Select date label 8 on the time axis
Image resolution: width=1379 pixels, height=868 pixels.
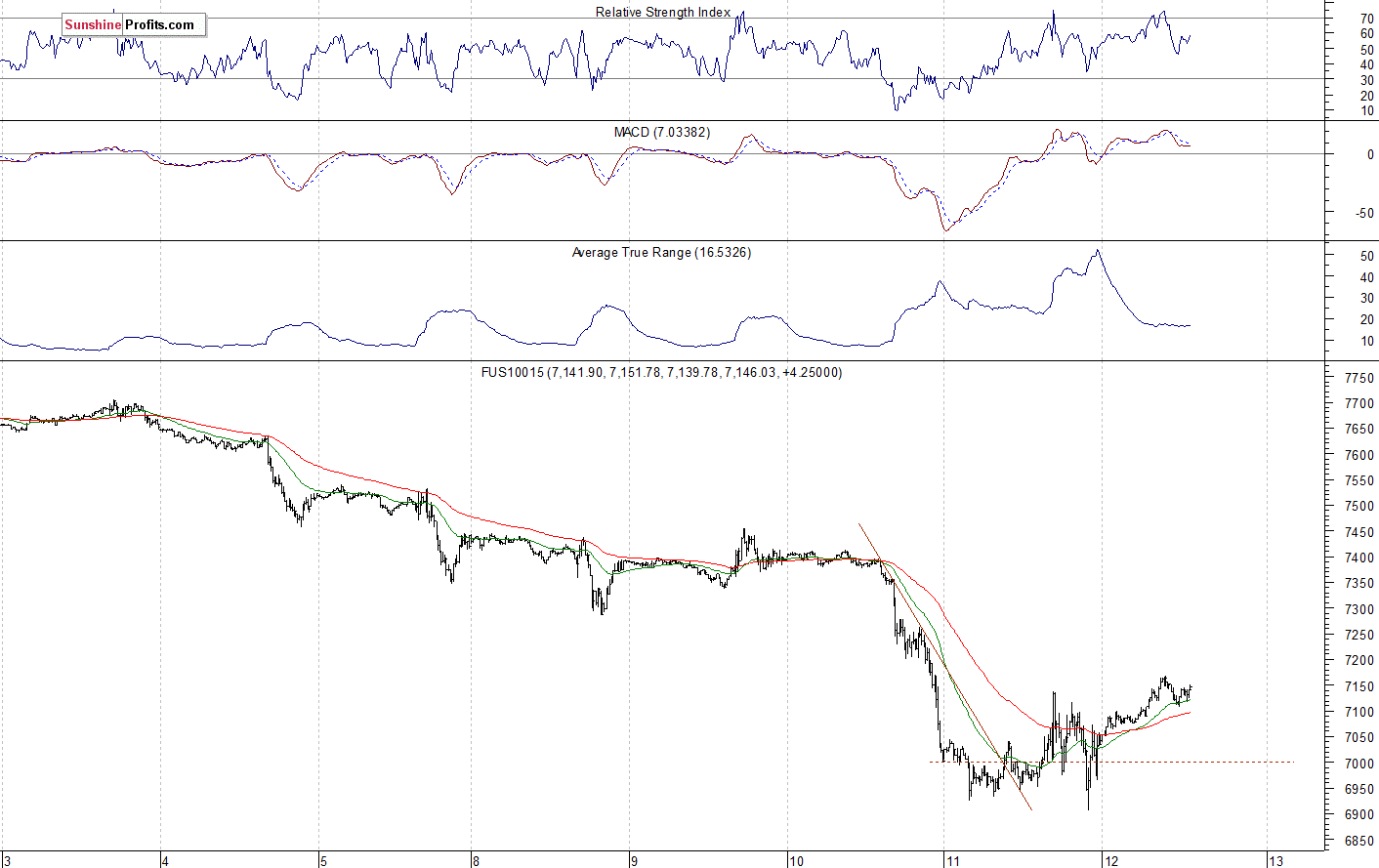coord(476,861)
